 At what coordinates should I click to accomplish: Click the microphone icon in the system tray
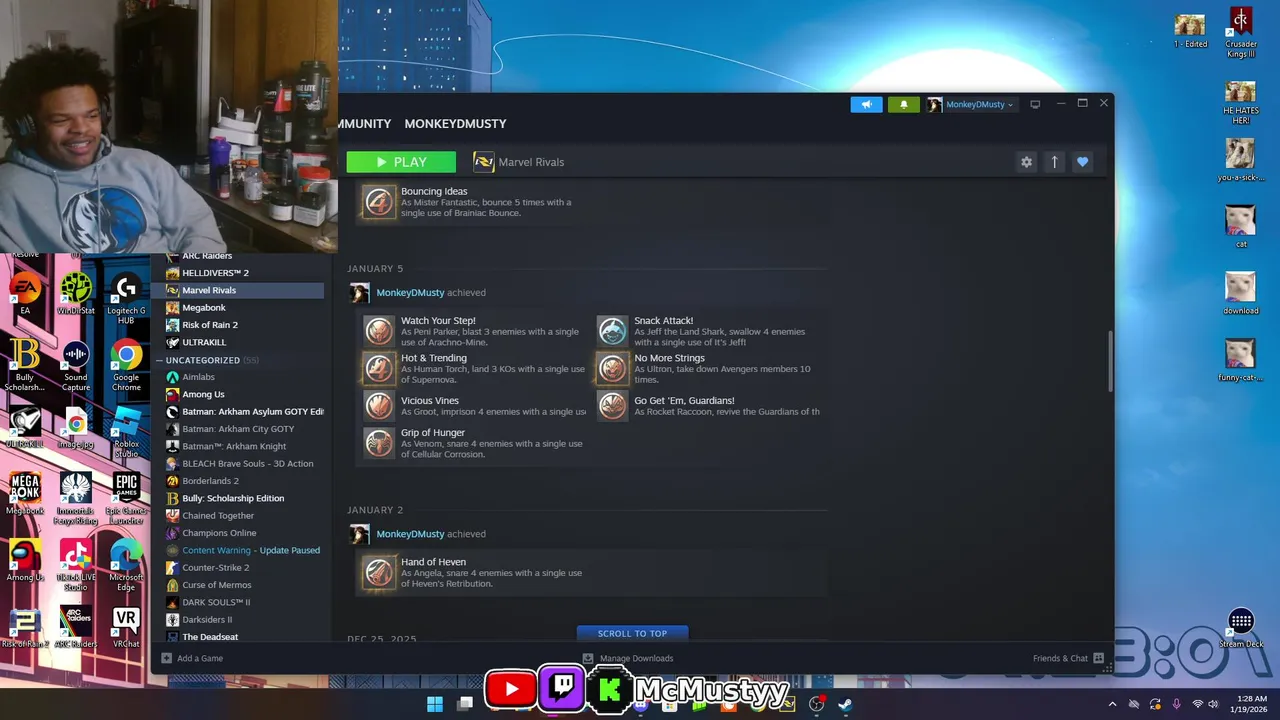coord(1176,704)
